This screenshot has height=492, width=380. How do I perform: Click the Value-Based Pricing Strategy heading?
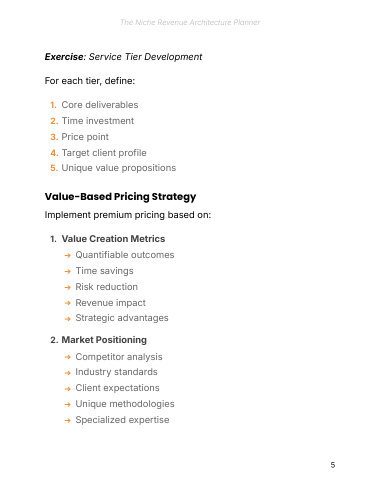click(120, 197)
